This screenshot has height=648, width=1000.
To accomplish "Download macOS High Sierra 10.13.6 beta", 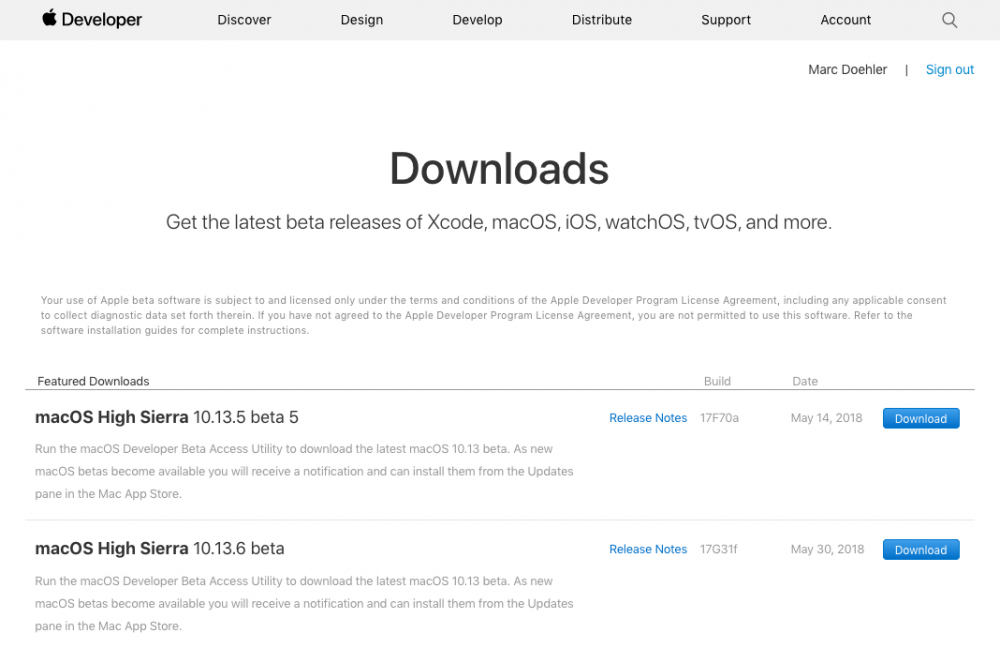I will click(x=921, y=550).
